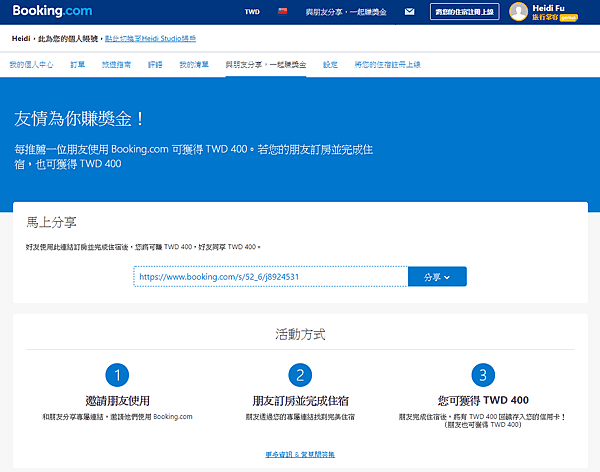Click the step 2 circle icon
The width and height of the screenshot is (600, 472).
point(300,375)
